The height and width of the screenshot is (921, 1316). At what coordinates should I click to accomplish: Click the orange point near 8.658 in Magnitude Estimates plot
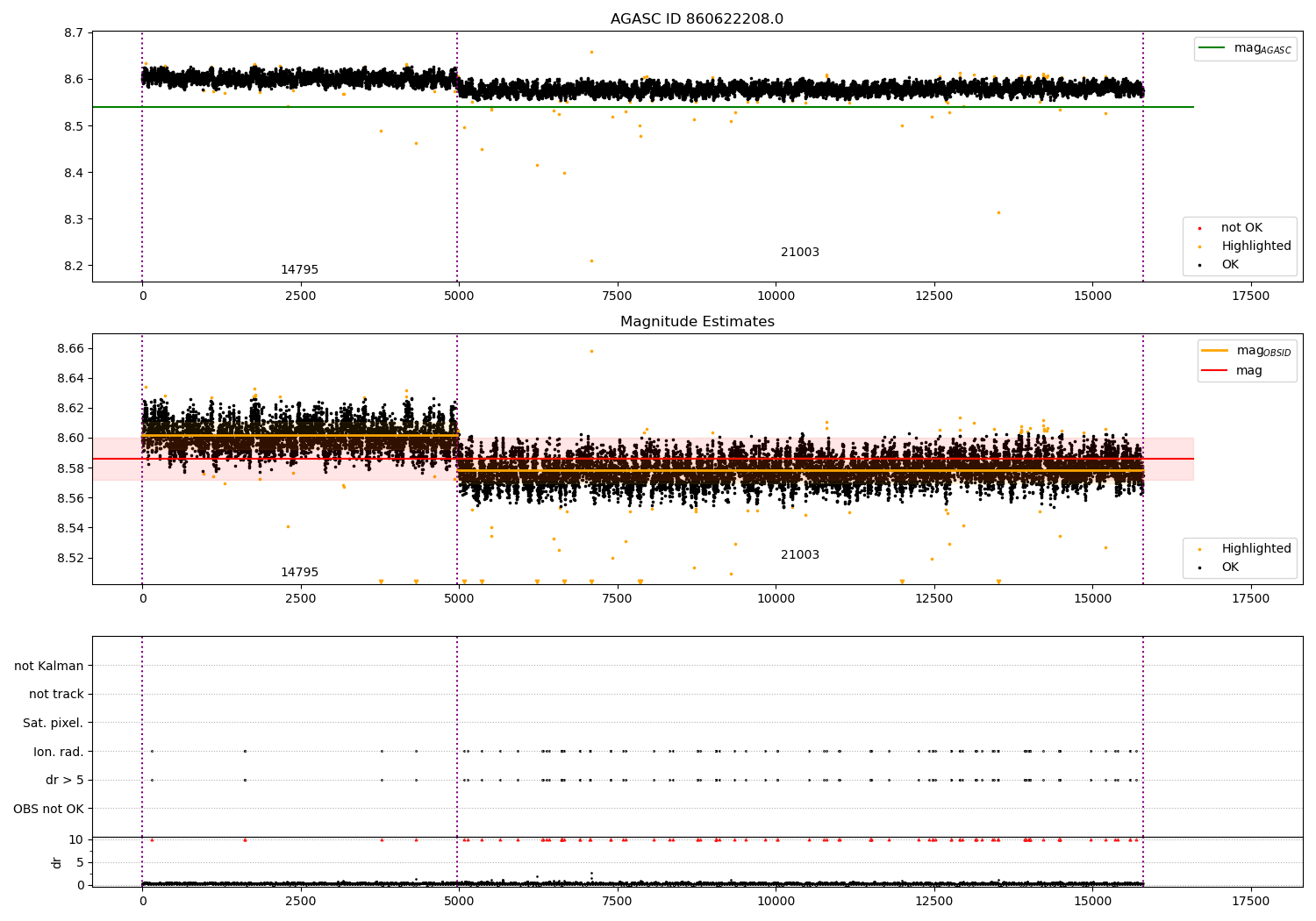click(591, 351)
